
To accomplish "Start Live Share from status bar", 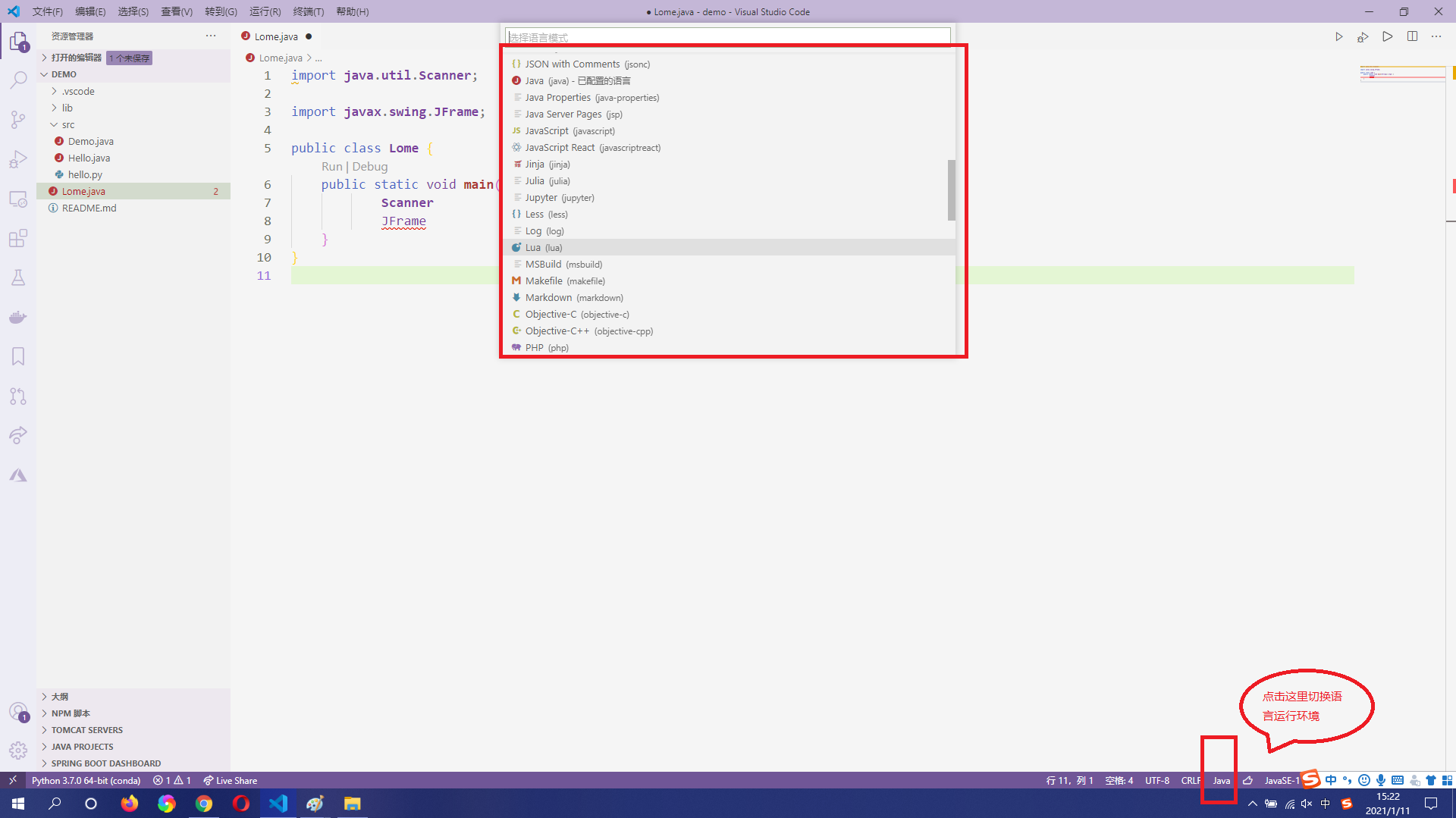I will [230, 780].
